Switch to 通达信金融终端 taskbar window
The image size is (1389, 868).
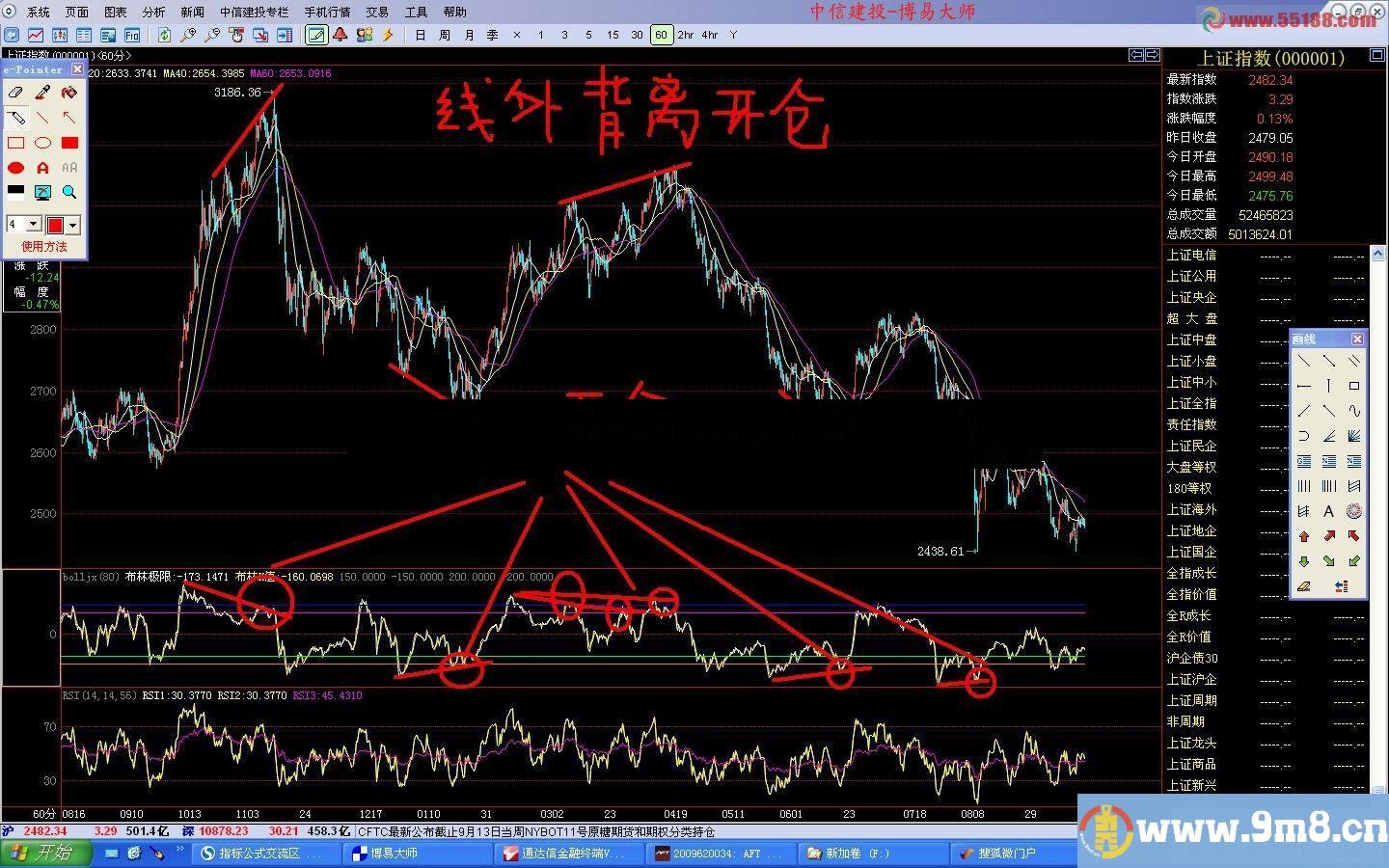[568, 854]
